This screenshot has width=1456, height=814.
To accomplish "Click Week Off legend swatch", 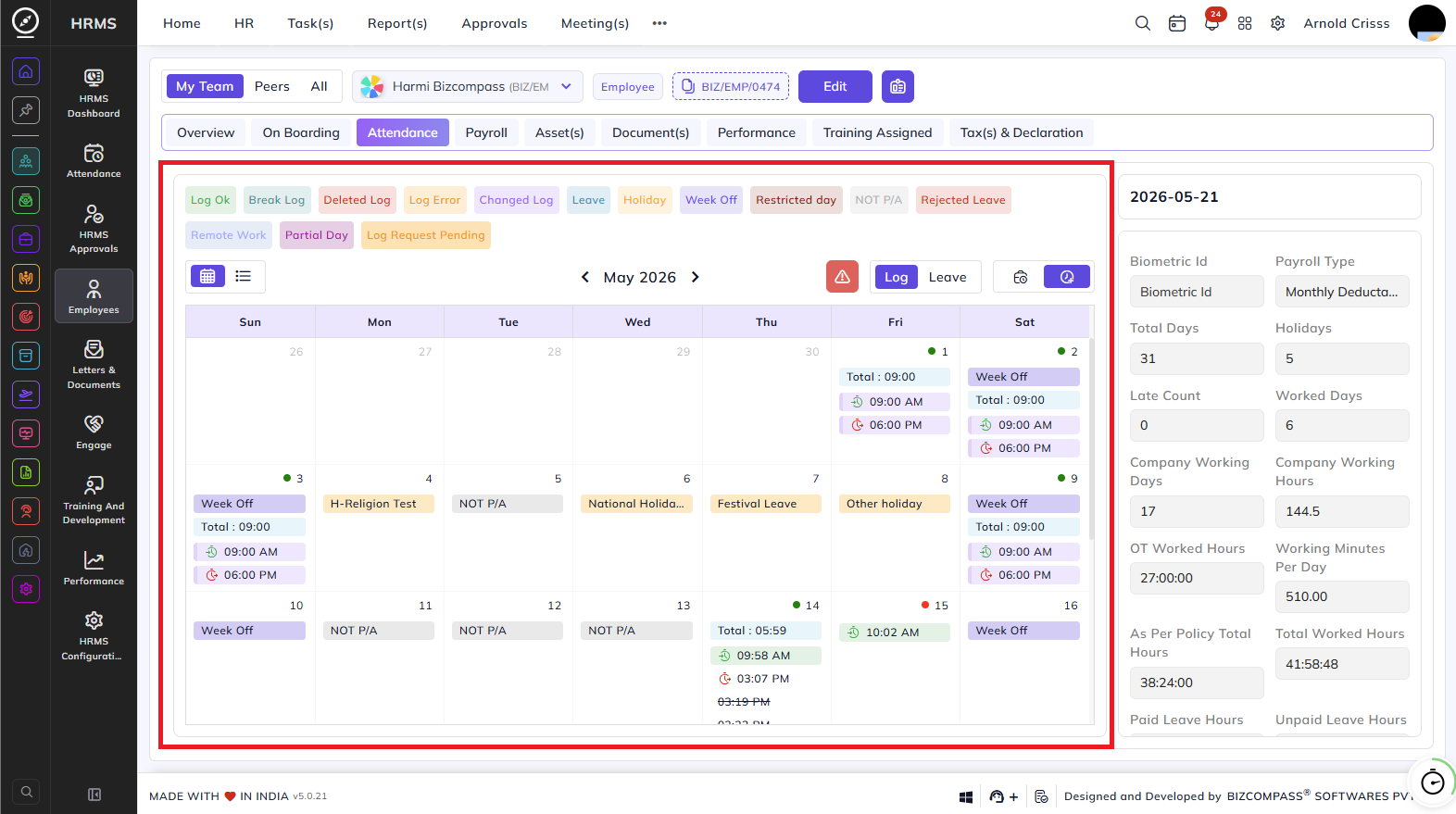I will [x=711, y=200].
